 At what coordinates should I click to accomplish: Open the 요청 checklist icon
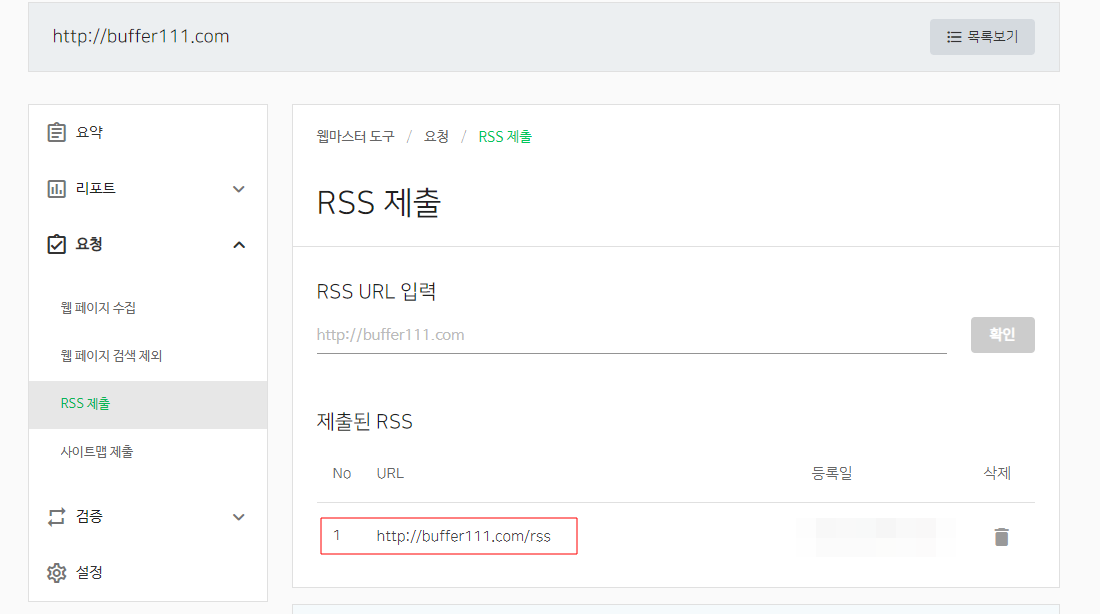[57, 244]
